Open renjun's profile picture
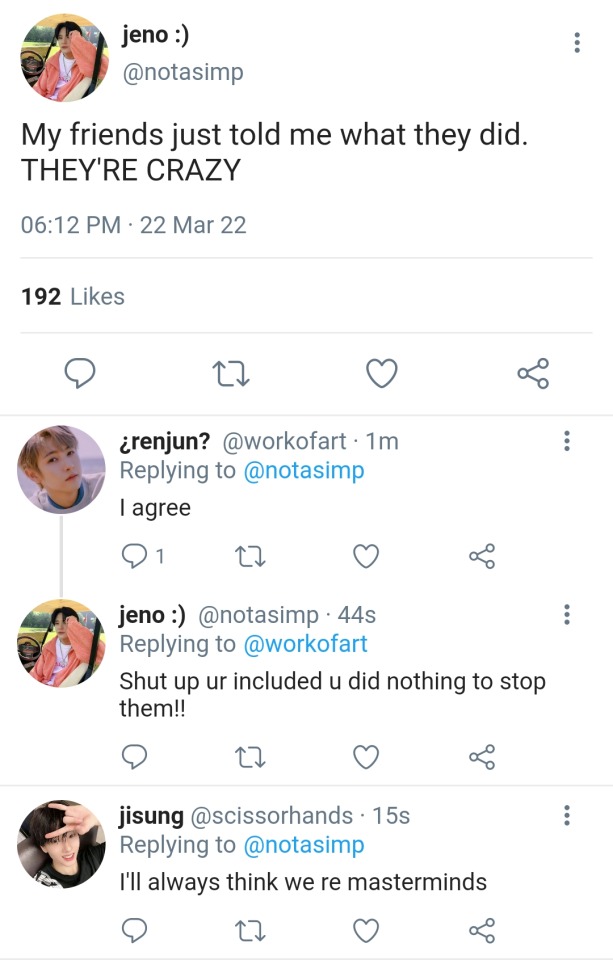The height and width of the screenshot is (960, 613). [61, 469]
